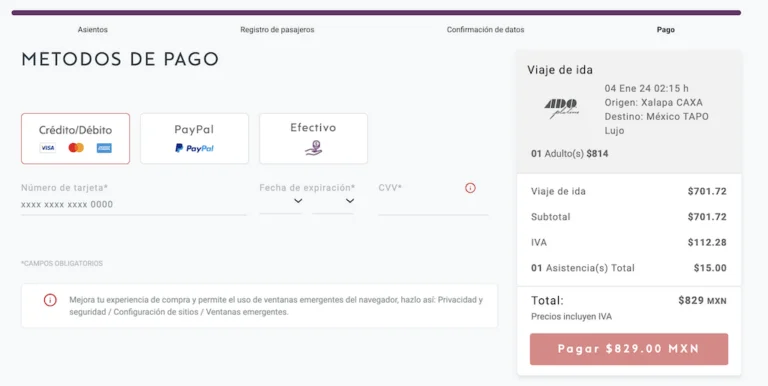
Task: Click Pagar $829.00 MXN button
Action: tap(629, 349)
